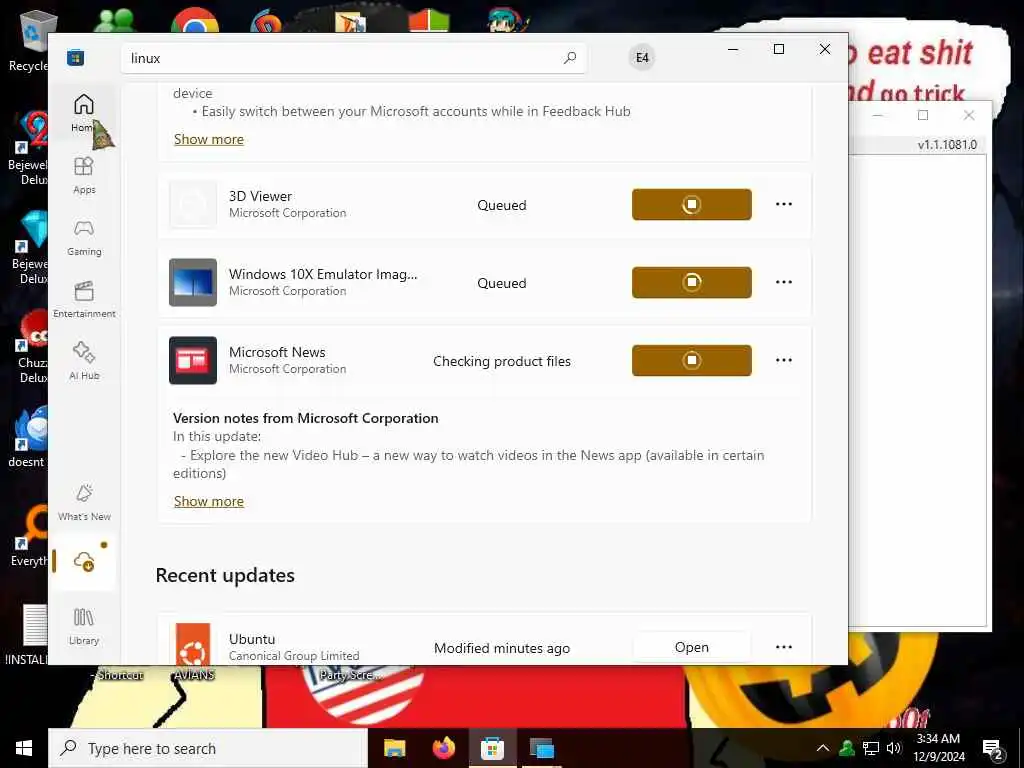Click the Ubuntu app icon
Screen dimensions: 1024x768
pyautogui.click(x=193, y=645)
